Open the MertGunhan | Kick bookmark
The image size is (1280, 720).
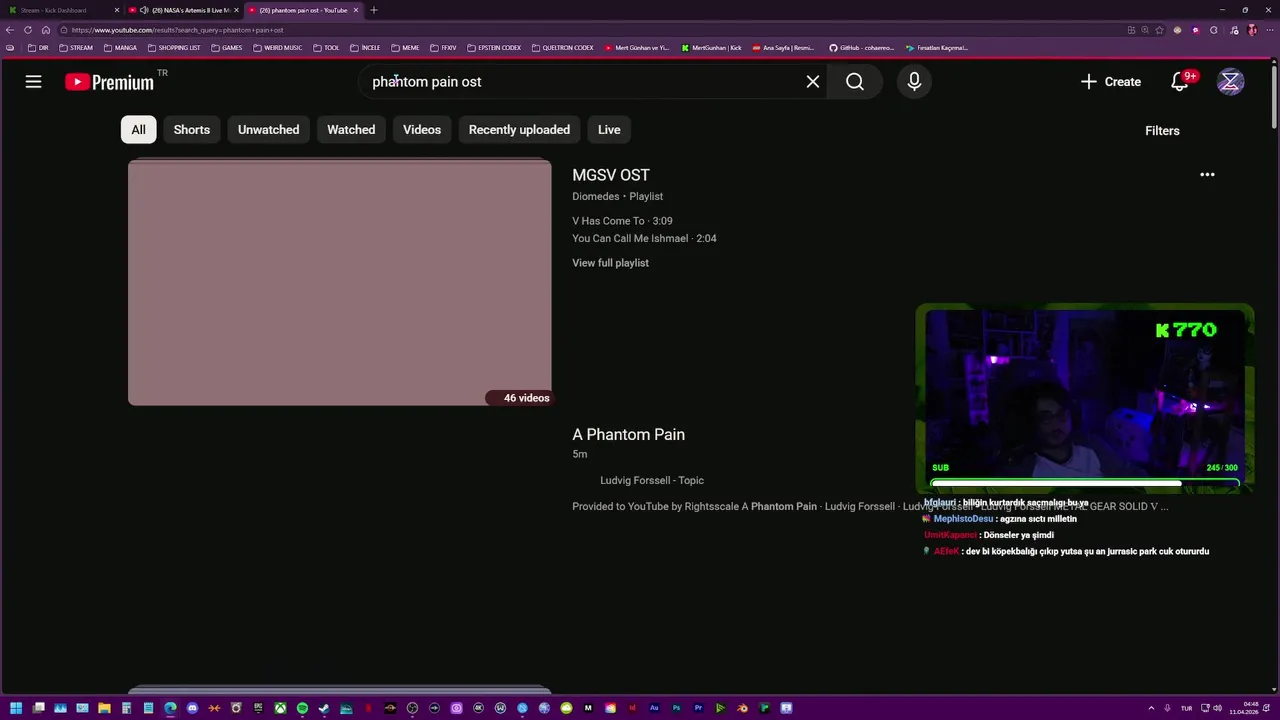tap(711, 48)
